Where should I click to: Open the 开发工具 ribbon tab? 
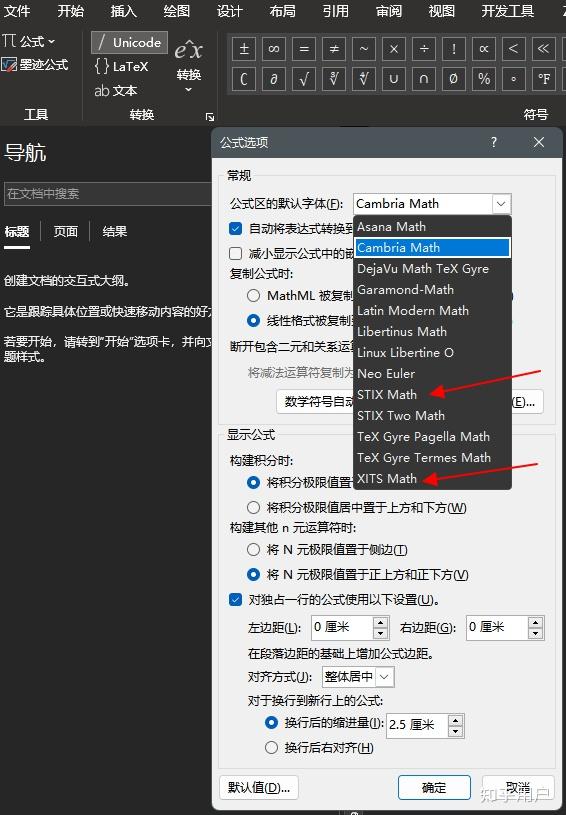pos(507,11)
